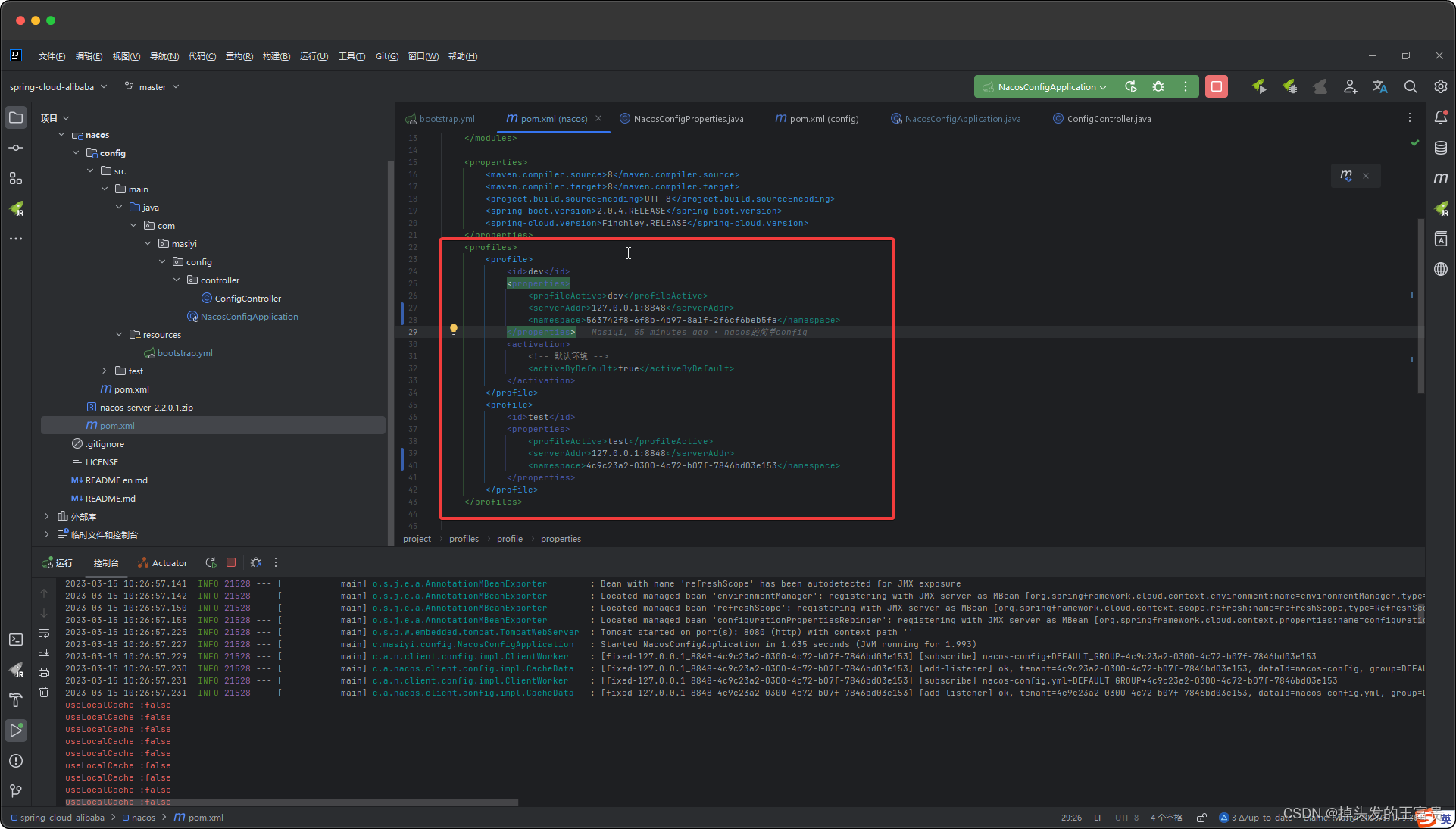Image resolution: width=1456 pixels, height=829 pixels.
Task: Toggle read-only lock icon in status bar
Action: coord(1201,818)
